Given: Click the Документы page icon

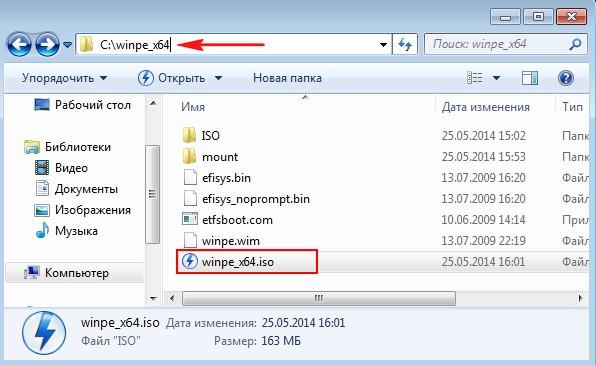Looking at the screenshot, I should [x=42, y=189].
